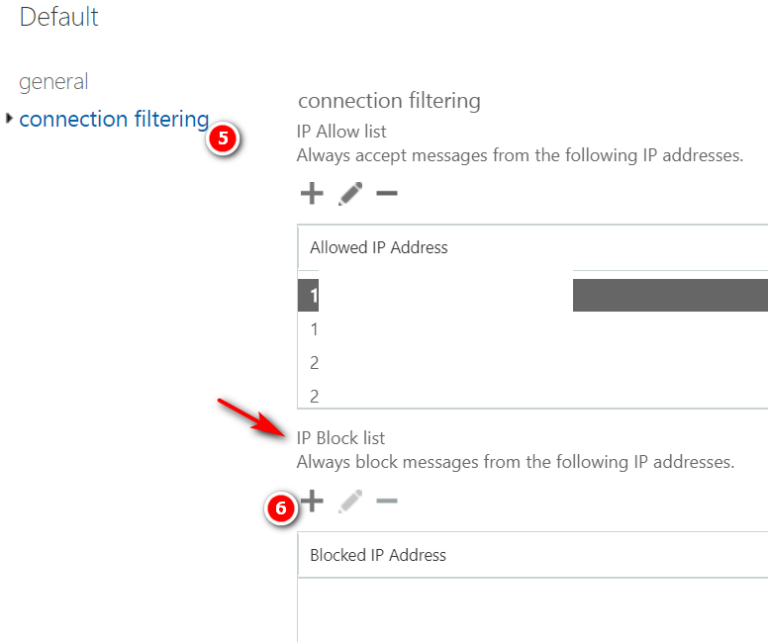
Task: Select the second Allowed IP row starting with 1
Action: pos(532,329)
